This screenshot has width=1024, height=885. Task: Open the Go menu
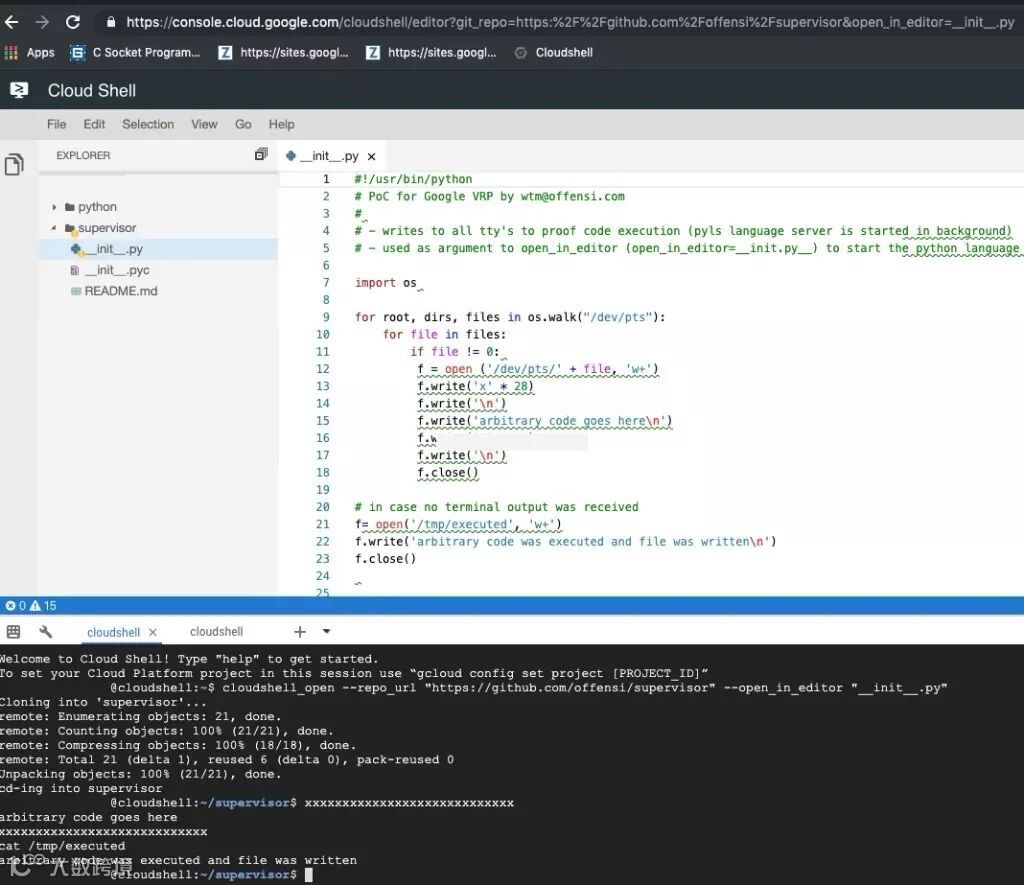pos(243,124)
